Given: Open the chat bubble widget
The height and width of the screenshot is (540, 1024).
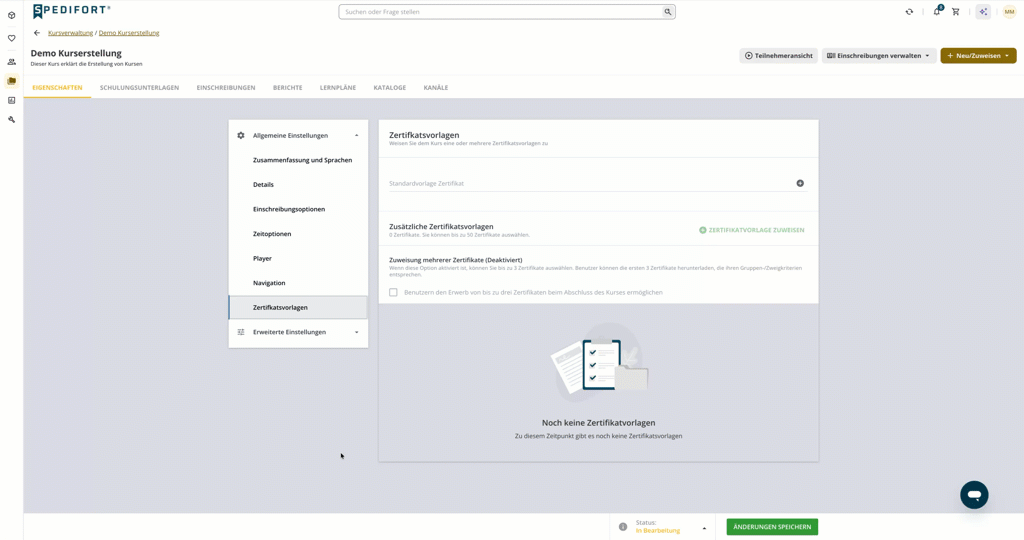Looking at the screenshot, I should coord(974,495).
